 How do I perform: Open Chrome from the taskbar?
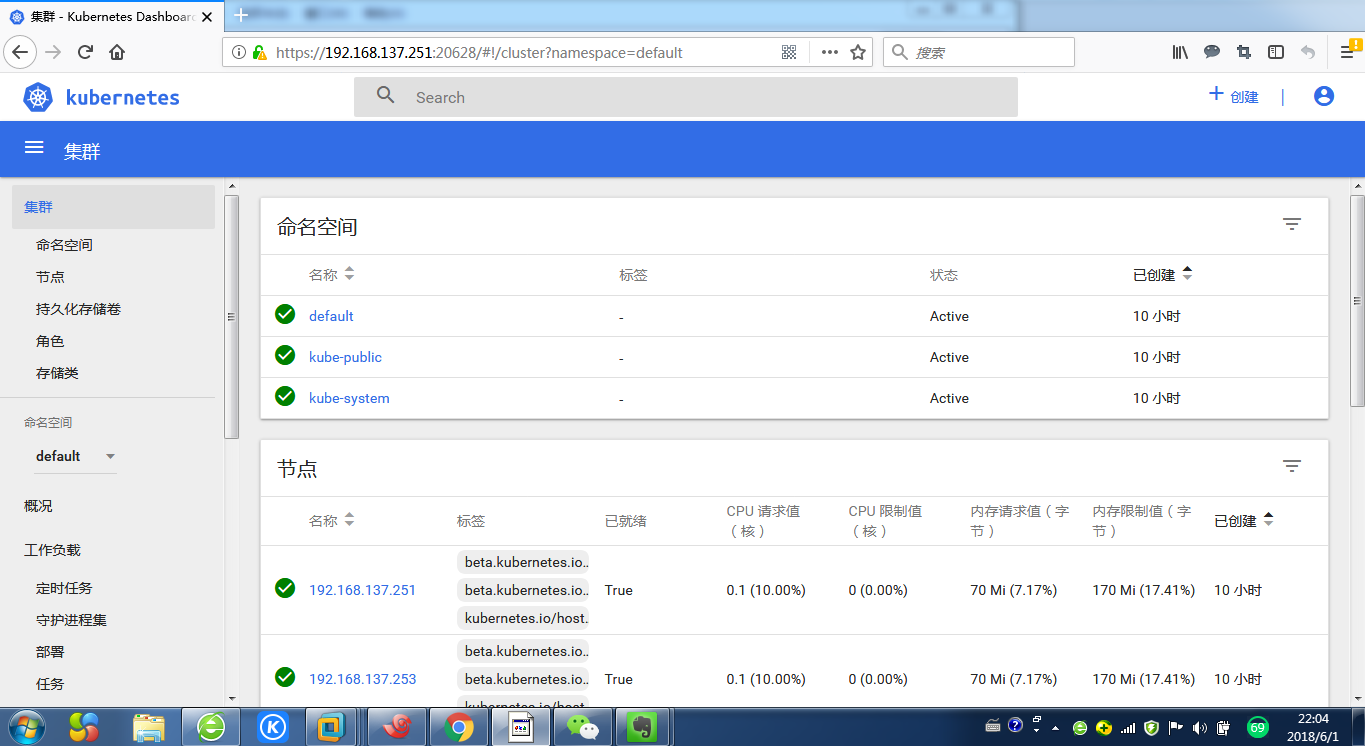click(459, 727)
